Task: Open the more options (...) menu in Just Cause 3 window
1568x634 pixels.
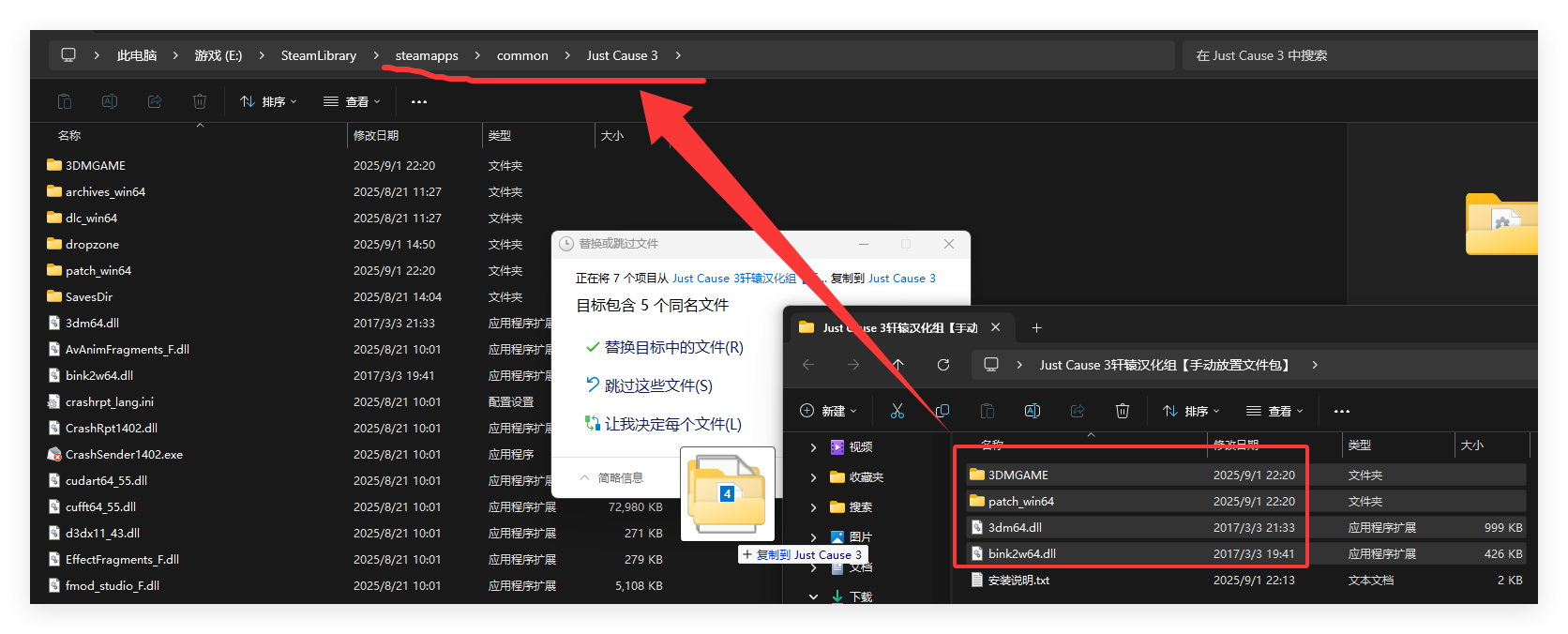Action: coord(419,101)
